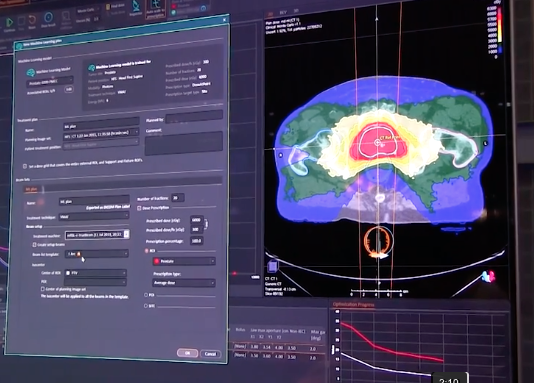Click the OK button in the dialog
Screen dimensions: 534x383
(187, 353)
